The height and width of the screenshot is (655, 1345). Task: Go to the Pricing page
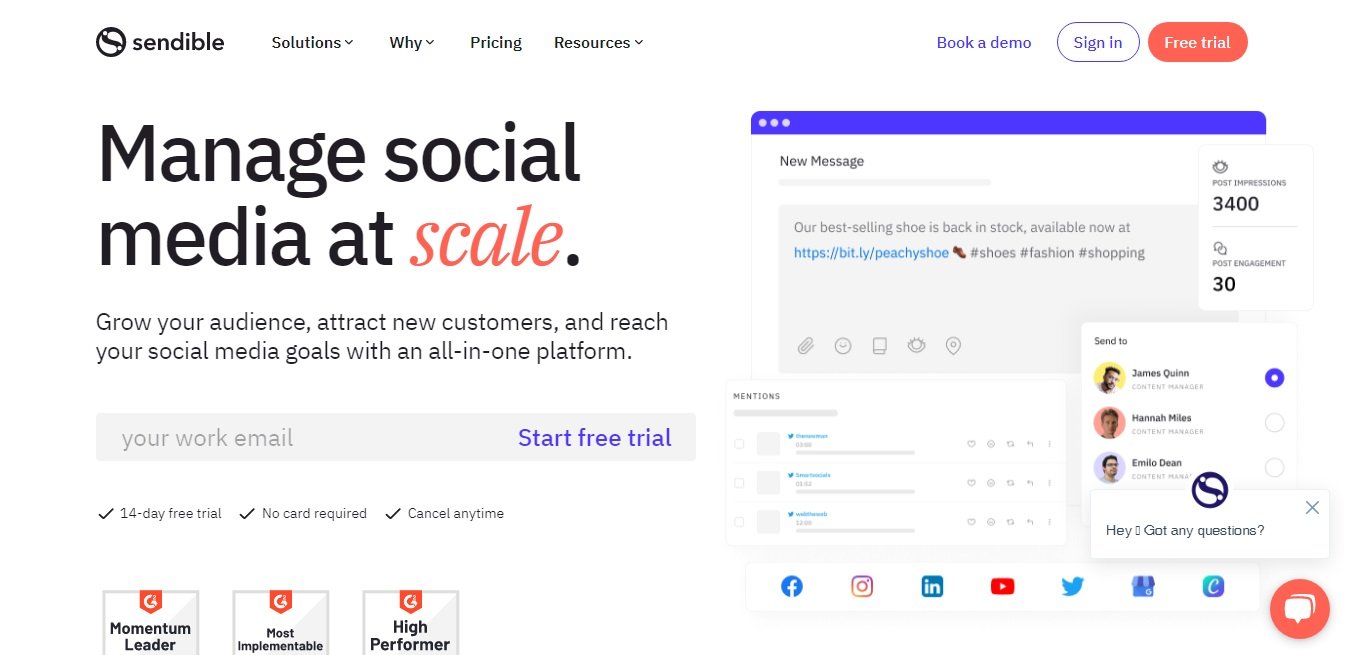(495, 42)
